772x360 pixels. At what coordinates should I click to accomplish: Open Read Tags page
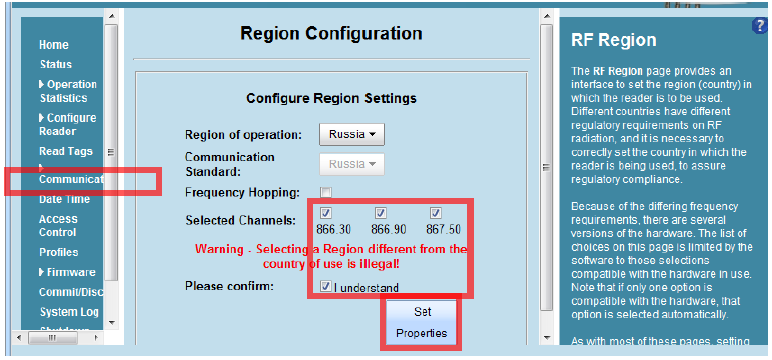pyautogui.click(x=65, y=151)
